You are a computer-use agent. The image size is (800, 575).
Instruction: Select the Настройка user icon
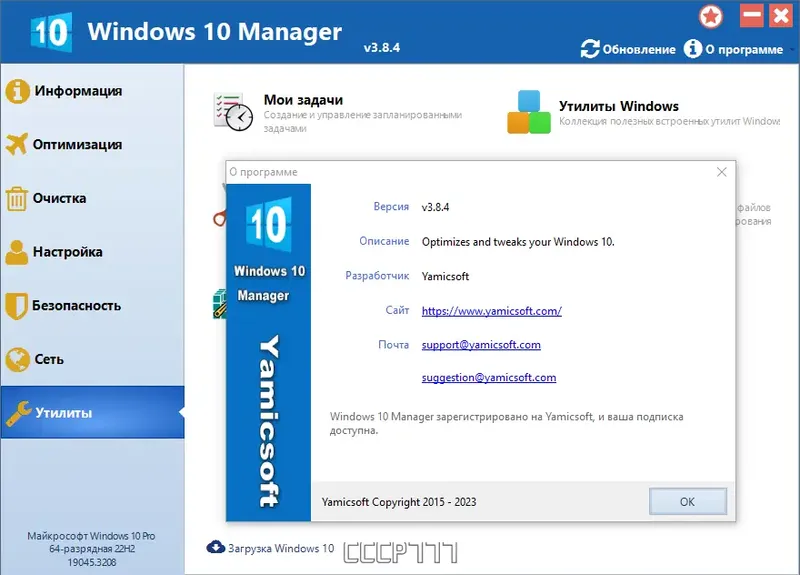pos(17,253)
